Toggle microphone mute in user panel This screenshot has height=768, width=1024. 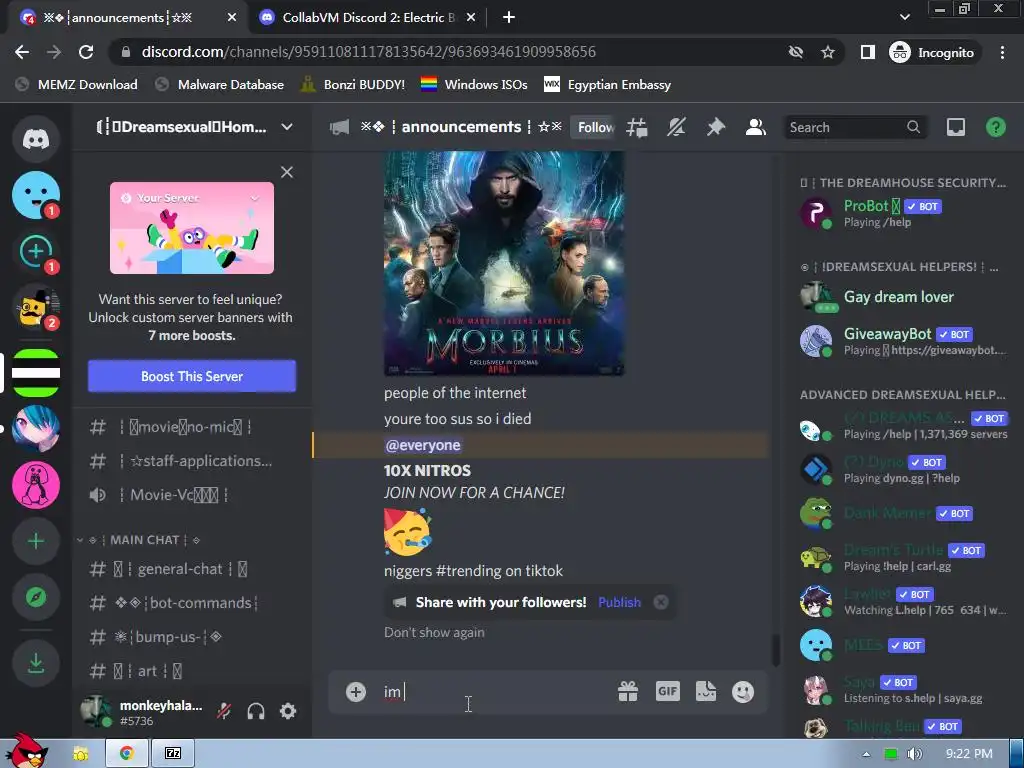coord(224,711)
